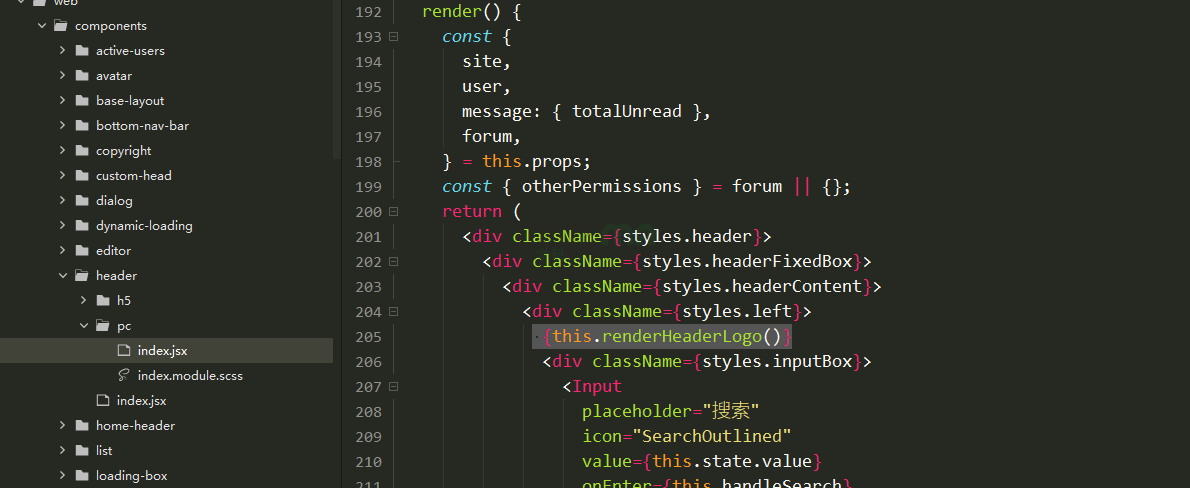
Task: Expand the home-header folder arrow
Action: 62,426
